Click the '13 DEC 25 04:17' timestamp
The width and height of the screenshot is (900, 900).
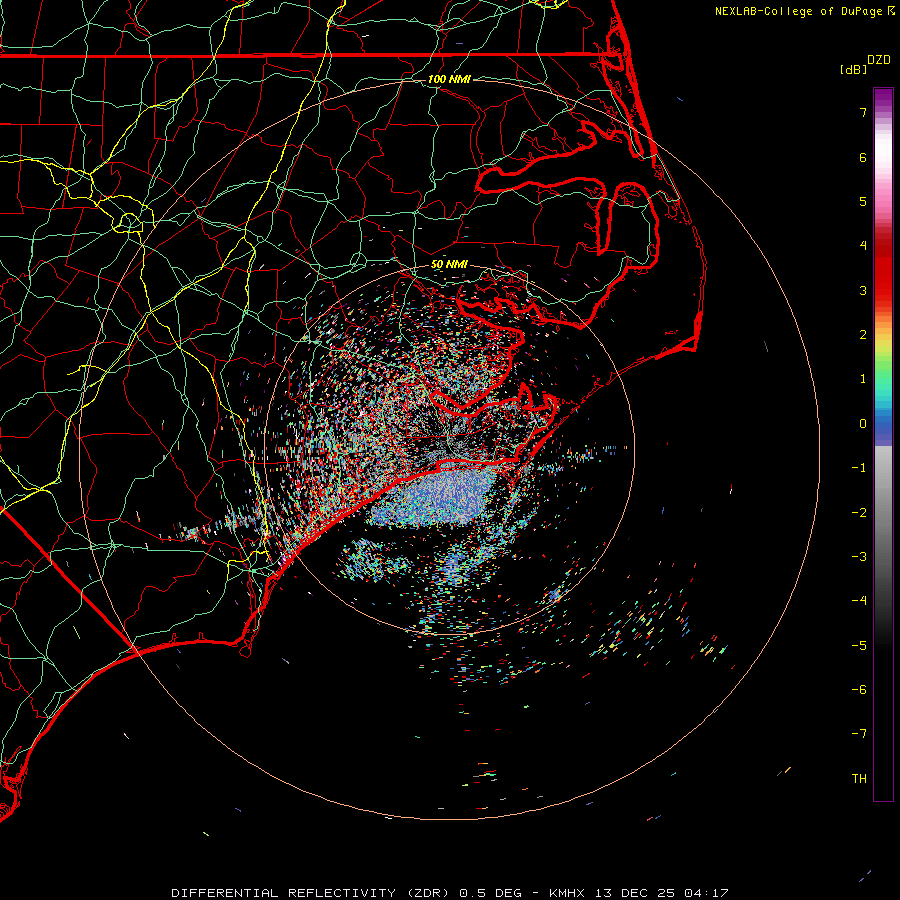(662, 893)
